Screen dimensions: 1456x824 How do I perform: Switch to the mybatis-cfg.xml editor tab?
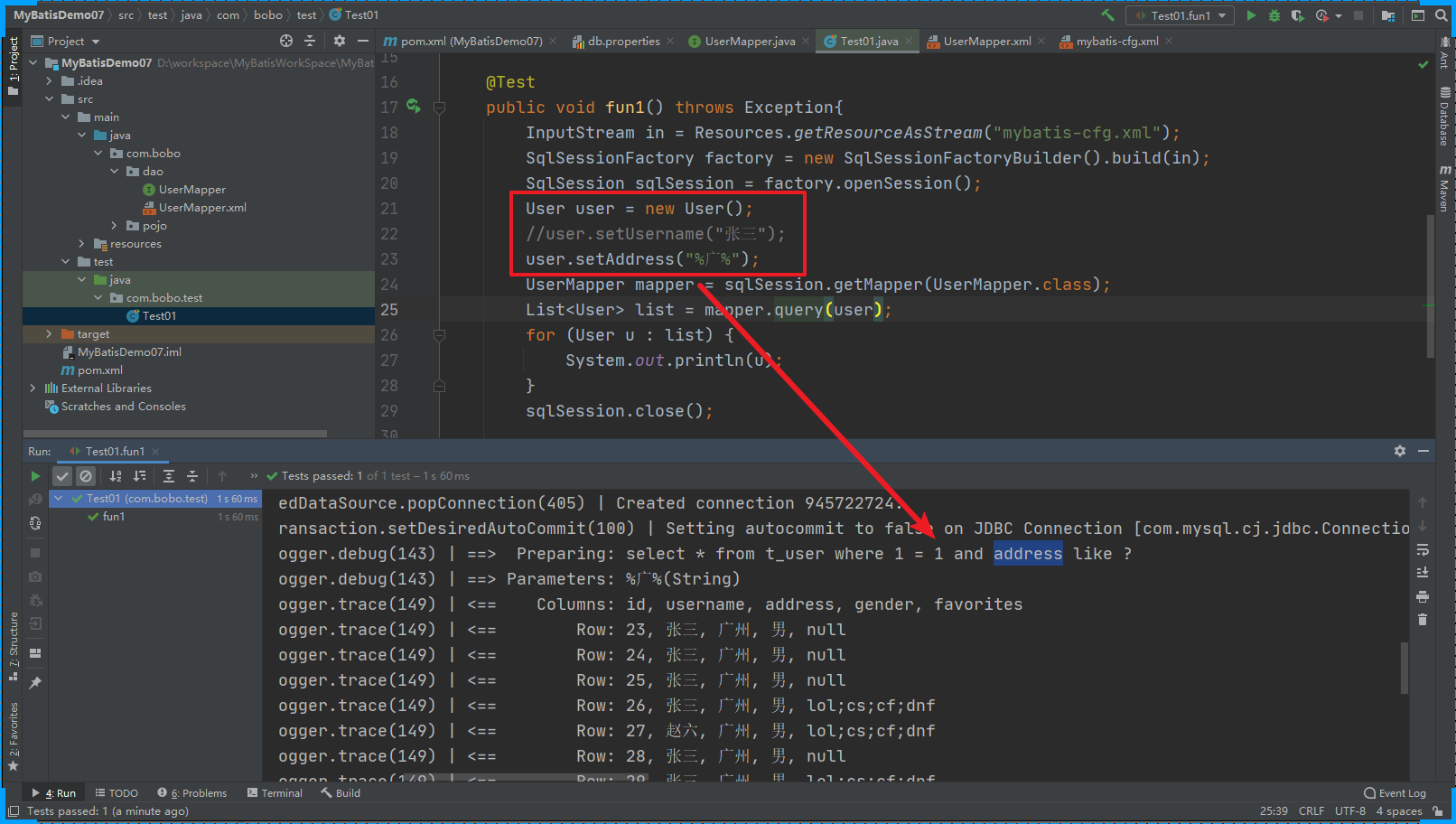[1116, 41]
